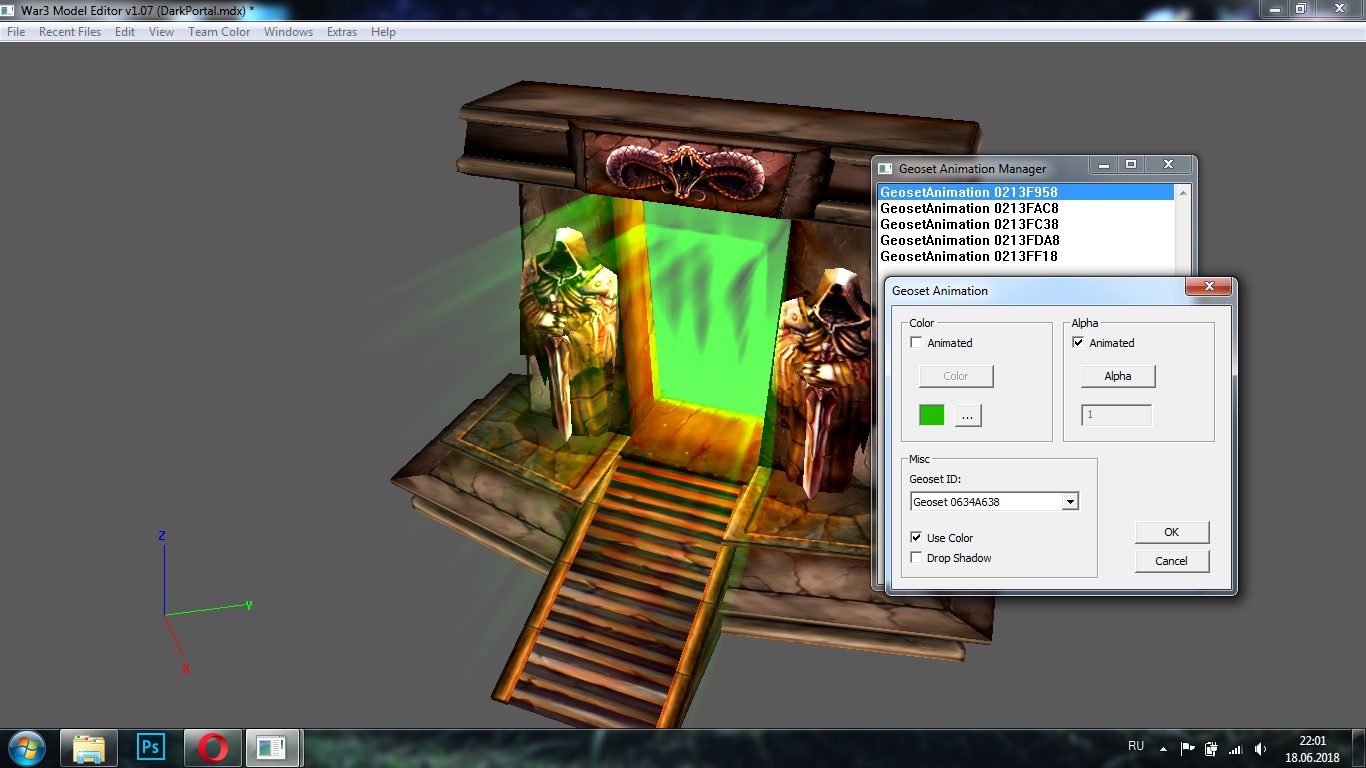Close the War3 Model Editor window

pyautogui.click(x=1338, y=9)
